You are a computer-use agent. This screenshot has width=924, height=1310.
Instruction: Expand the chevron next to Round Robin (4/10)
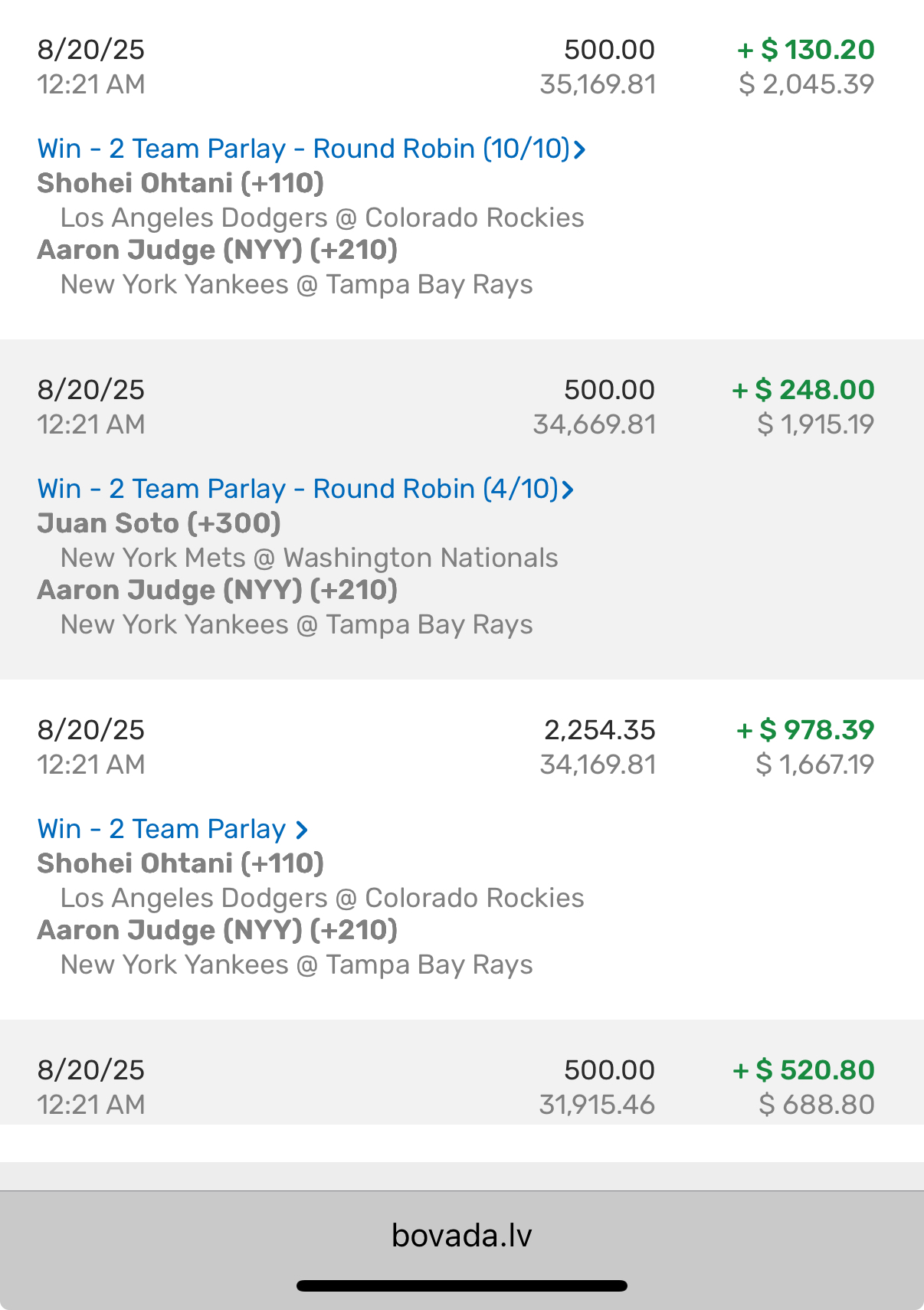pyautogui.click(x=568, y=490)
